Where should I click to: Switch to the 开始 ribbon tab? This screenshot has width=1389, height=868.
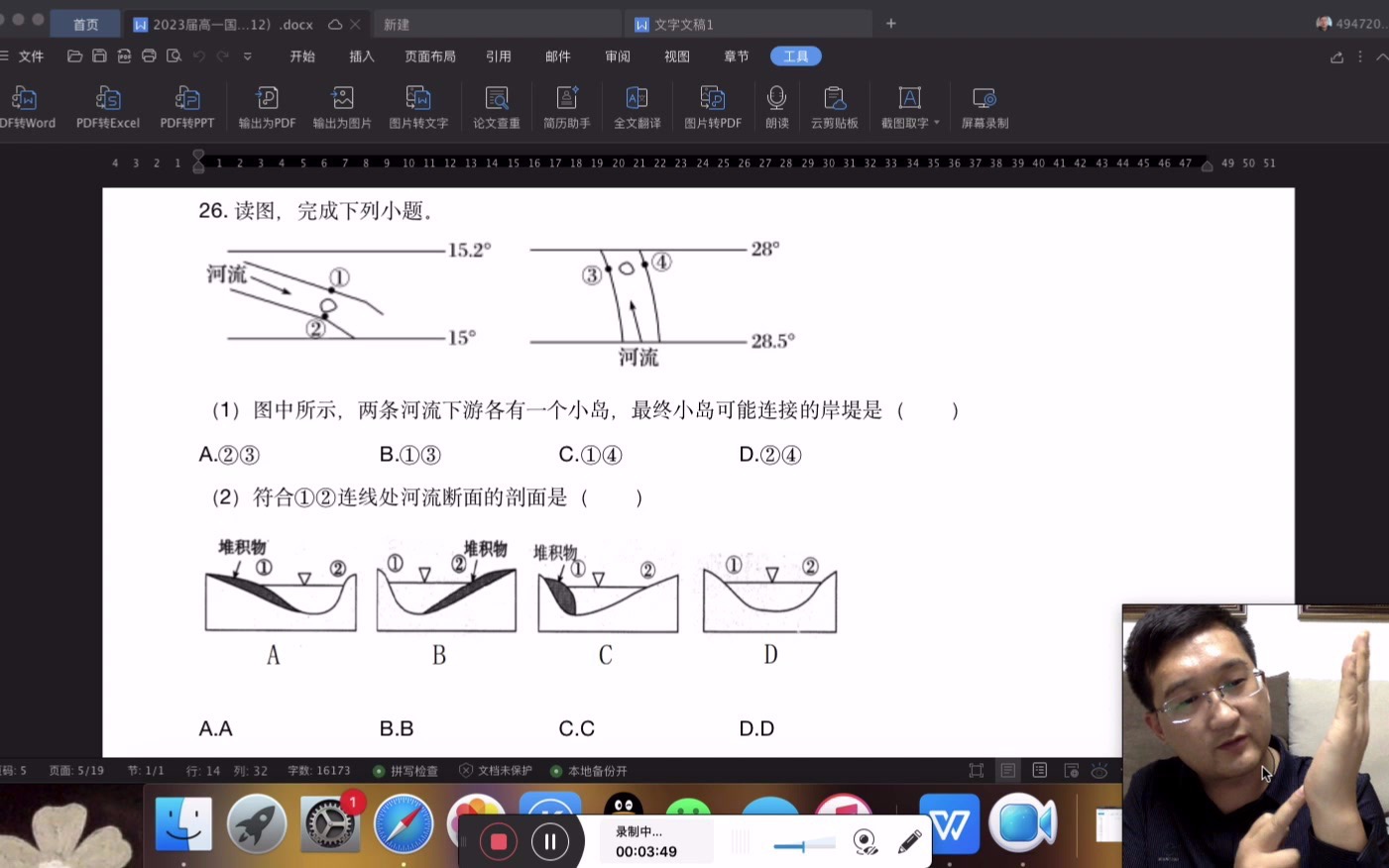302,56
